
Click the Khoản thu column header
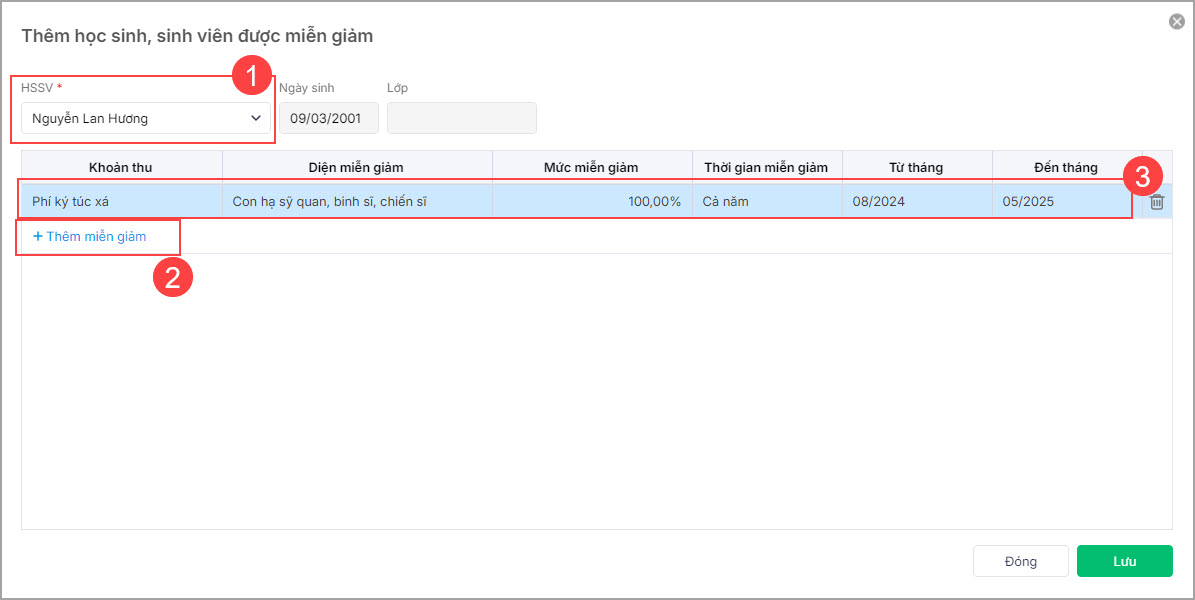click(121, 167)
